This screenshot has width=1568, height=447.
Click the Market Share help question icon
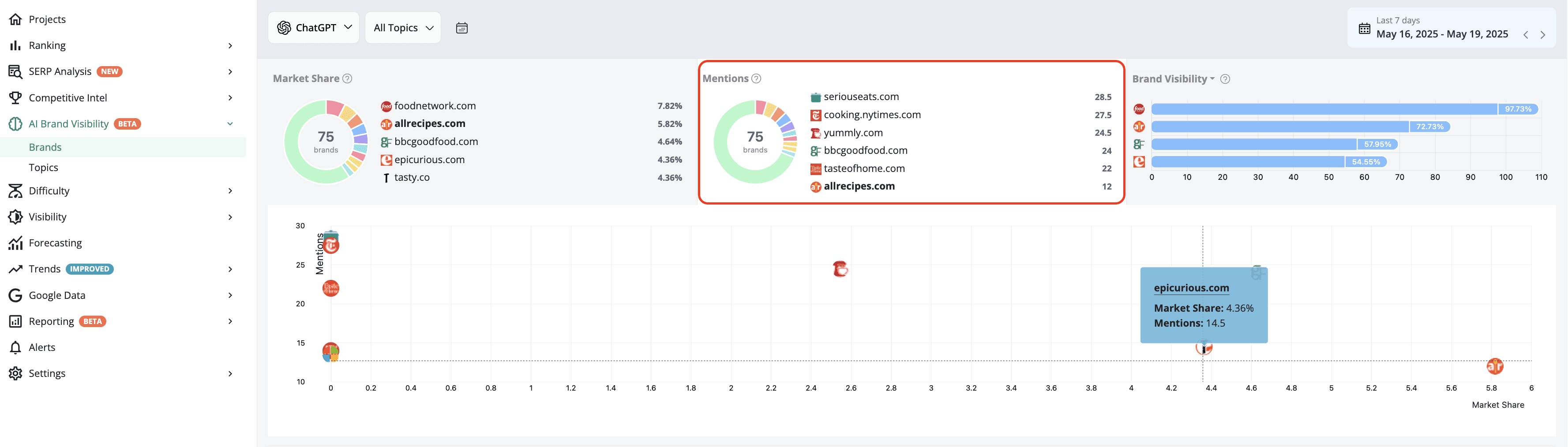[x=347, y=78]
